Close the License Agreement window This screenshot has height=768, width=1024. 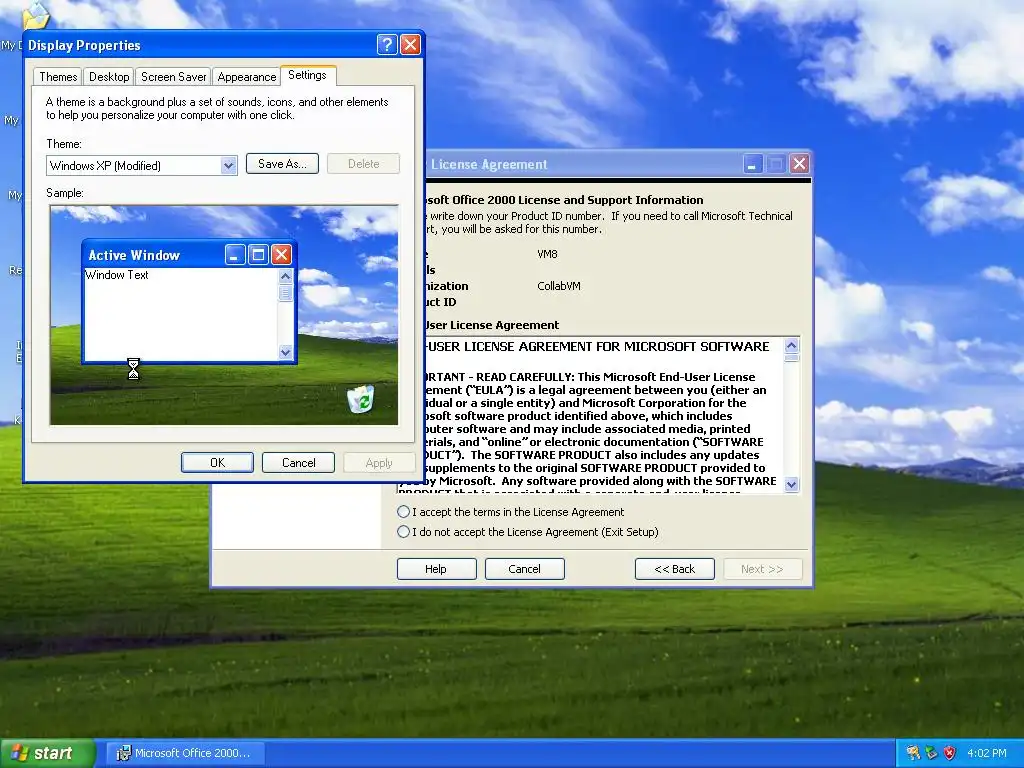click(799, 163)
